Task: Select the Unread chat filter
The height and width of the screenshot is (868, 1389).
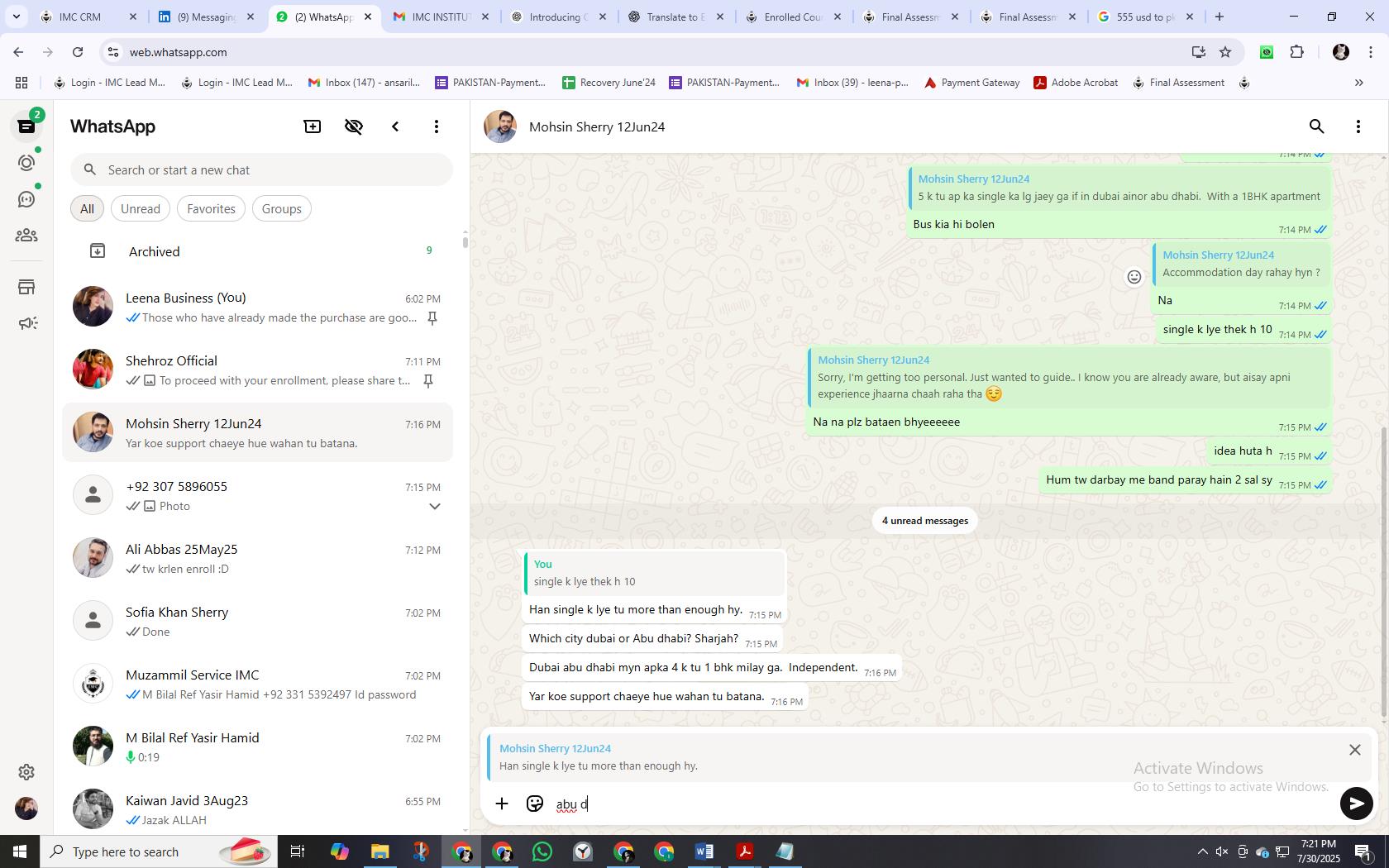Action: point(141,209)
